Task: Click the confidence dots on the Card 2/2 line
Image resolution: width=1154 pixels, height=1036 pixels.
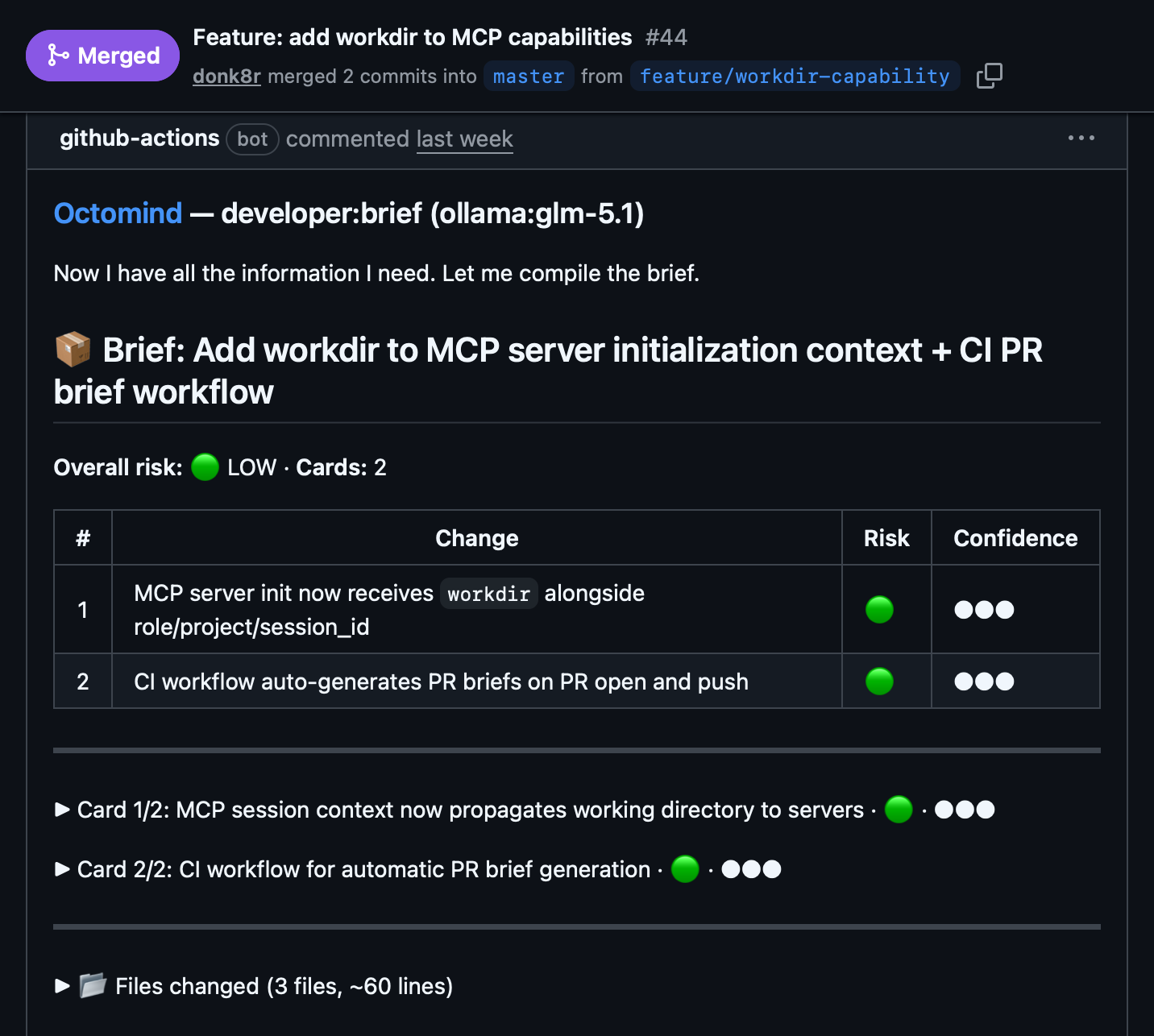Action: point(751,869)
